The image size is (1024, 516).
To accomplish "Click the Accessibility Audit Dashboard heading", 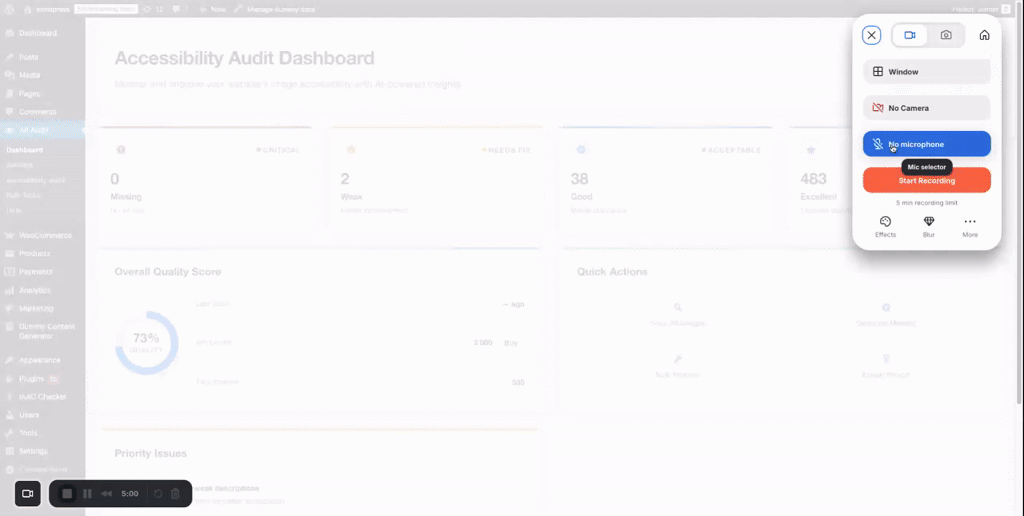I will click(x=244, y=58).
